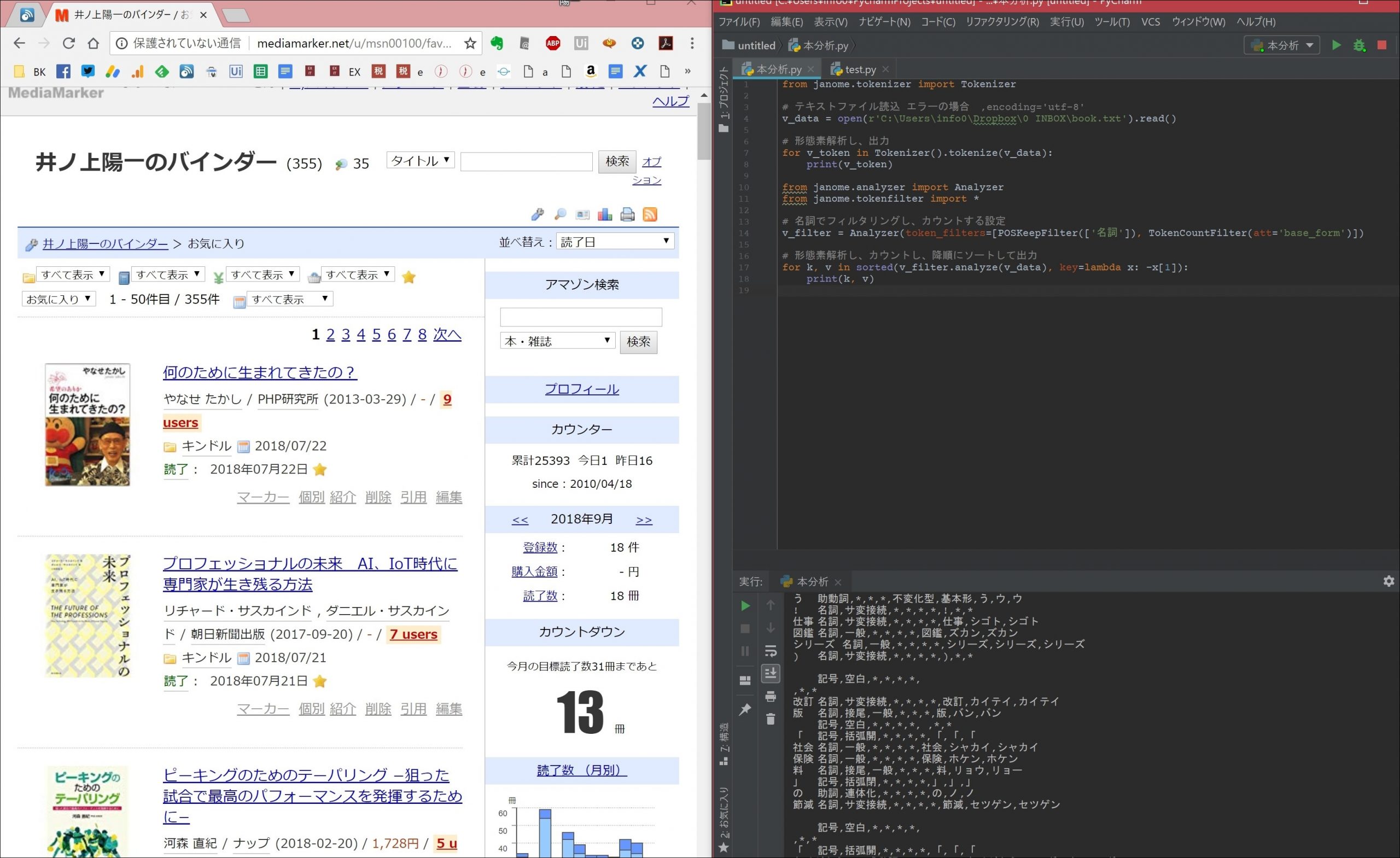The height and width of the screenshot is (858, 1400).
Task: Click Chrome address bar URL
Action: tap(354, 43)
